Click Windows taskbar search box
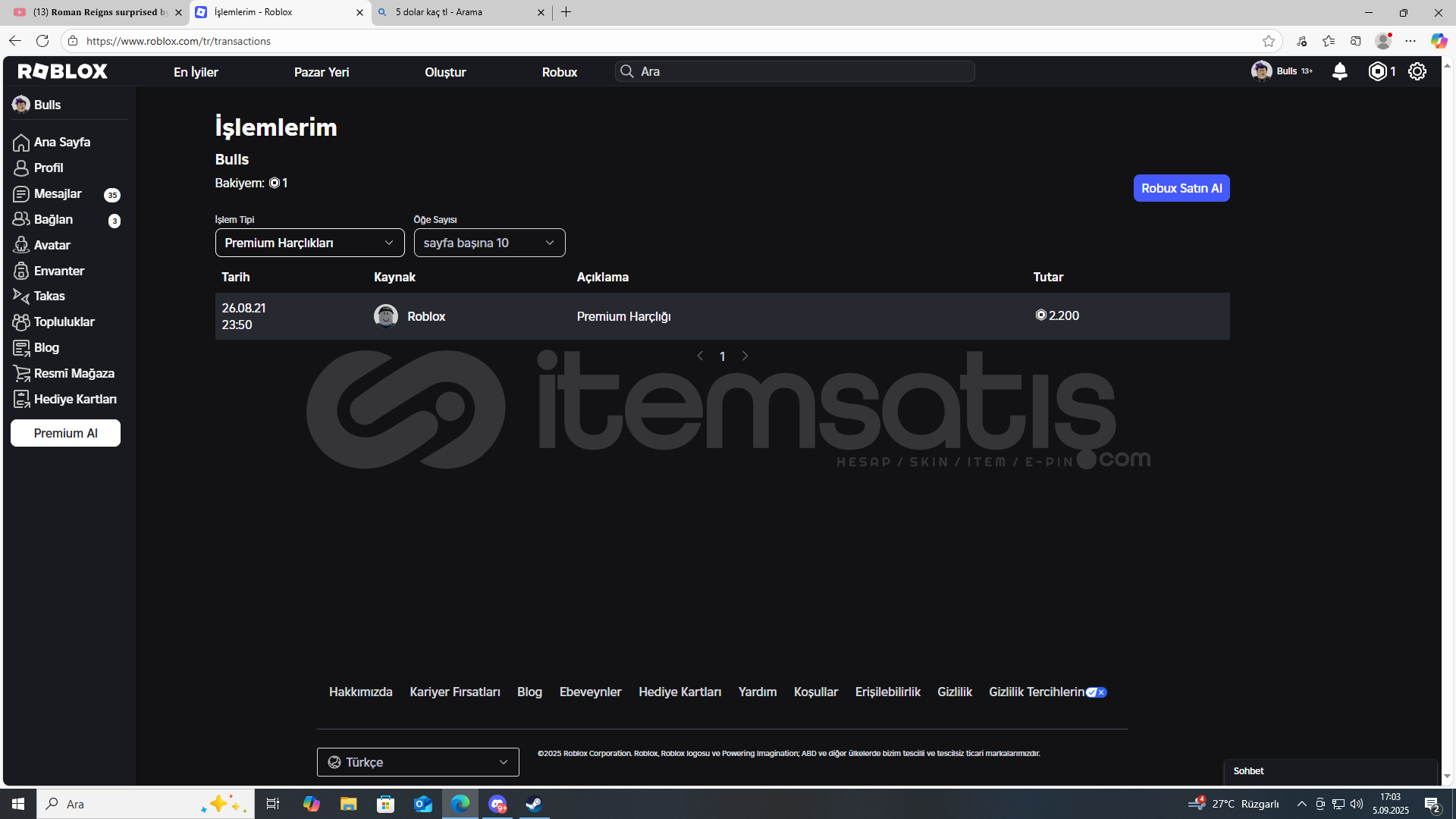This screenshot has width=1456, height=819. pyautogui.click(x=144, y=804)
